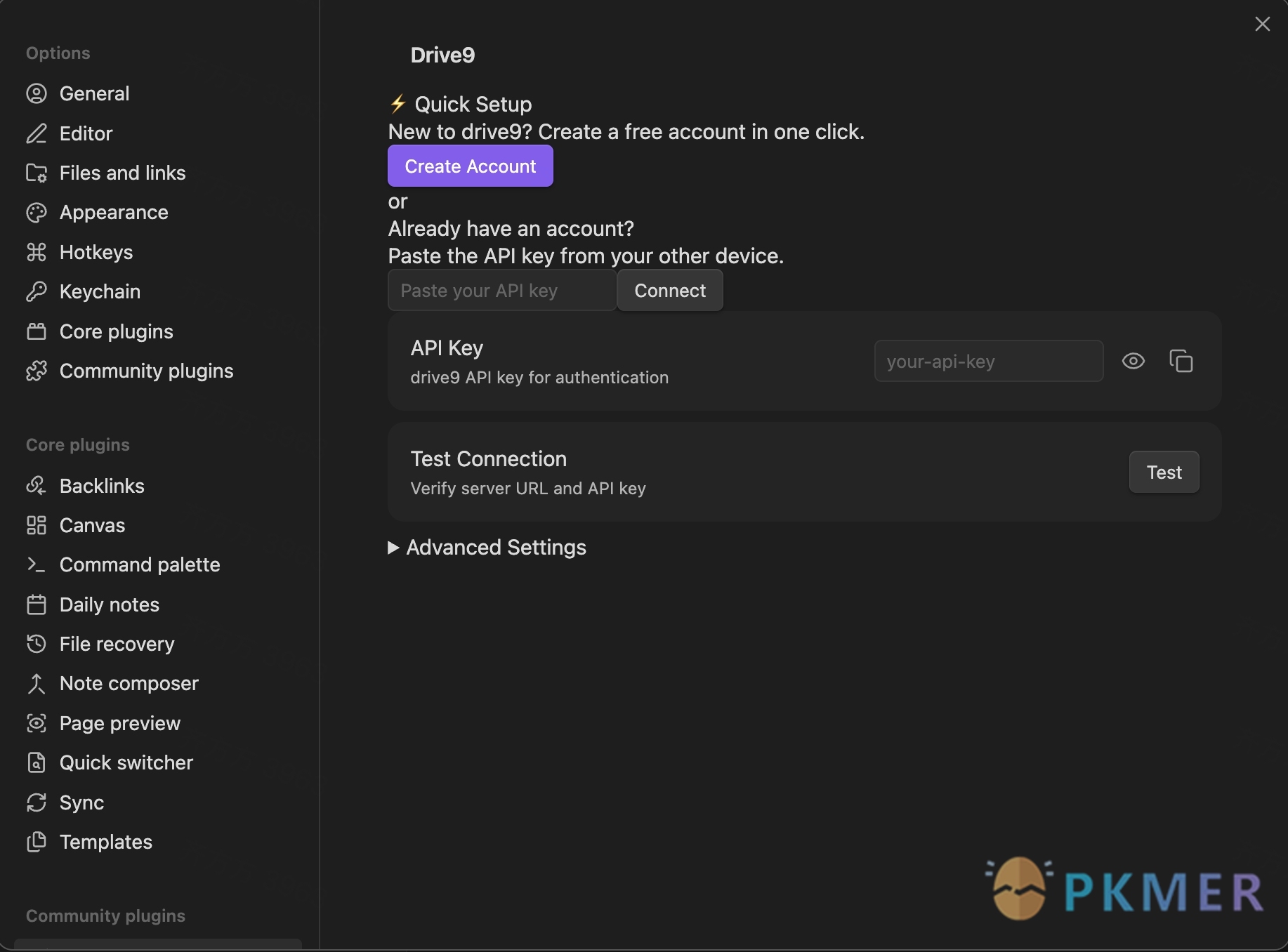Click the Page preview scan icon

click(37, 723)
